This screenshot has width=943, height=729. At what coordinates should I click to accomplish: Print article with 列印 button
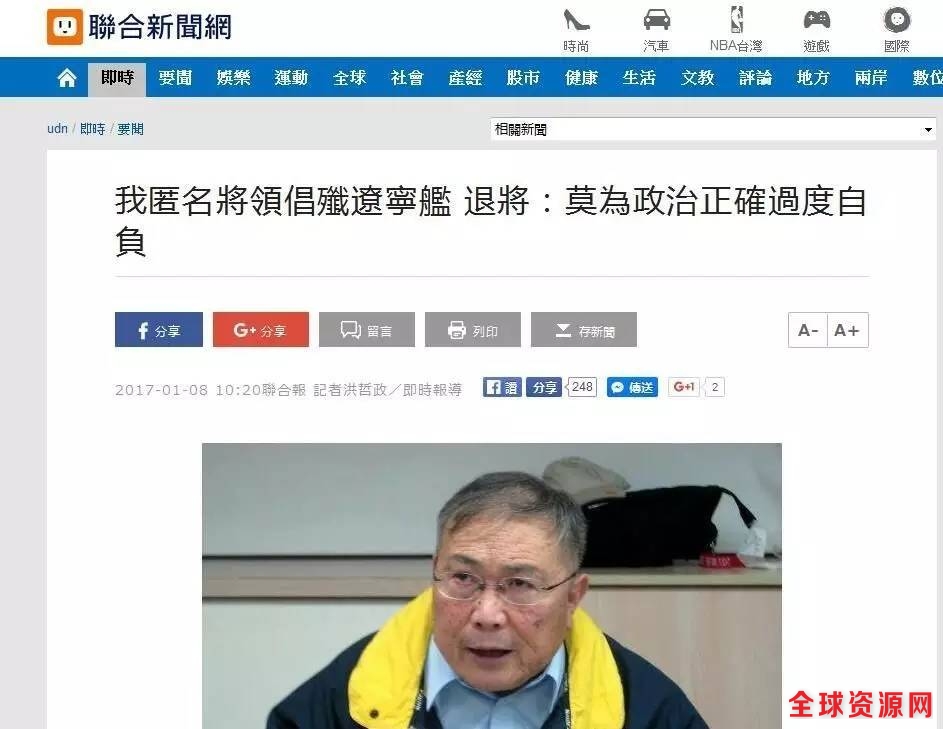click(x=473, y=330)
